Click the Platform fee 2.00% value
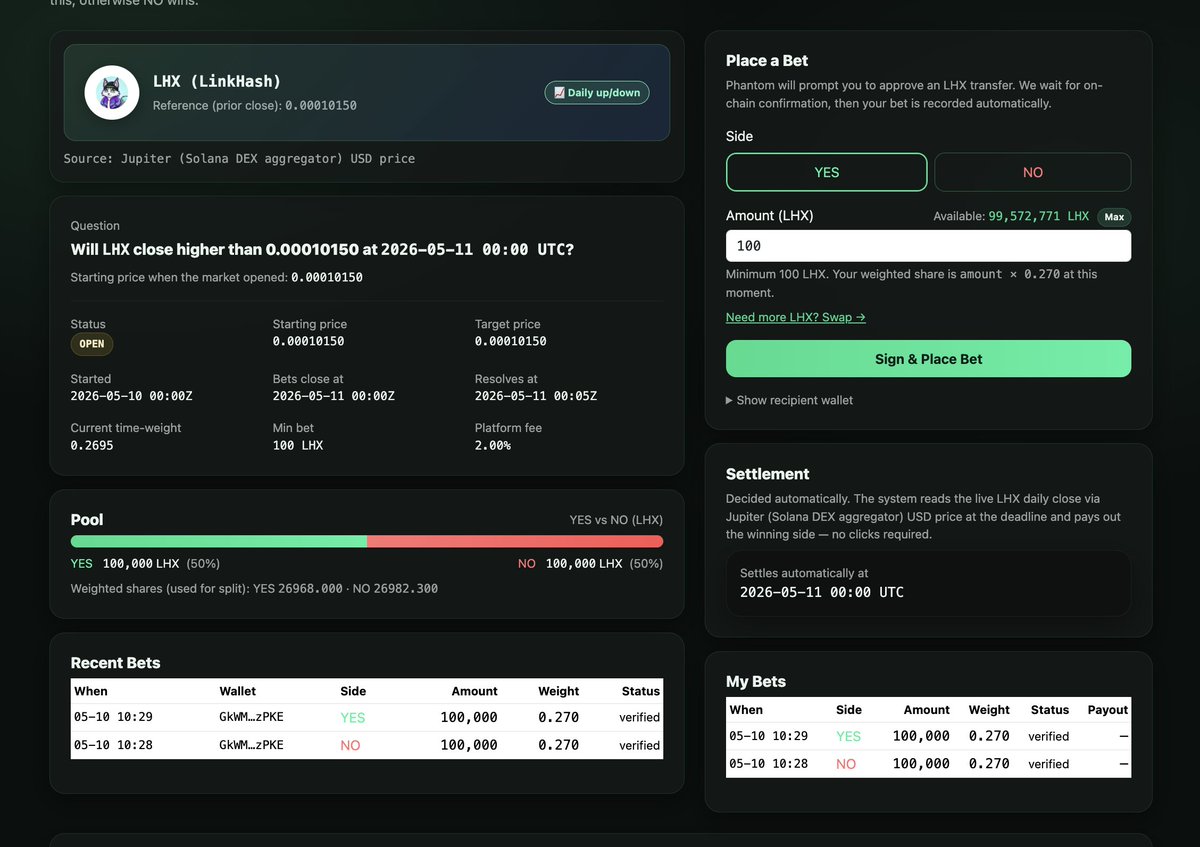1200x847 pixels. tap(493, 445)
